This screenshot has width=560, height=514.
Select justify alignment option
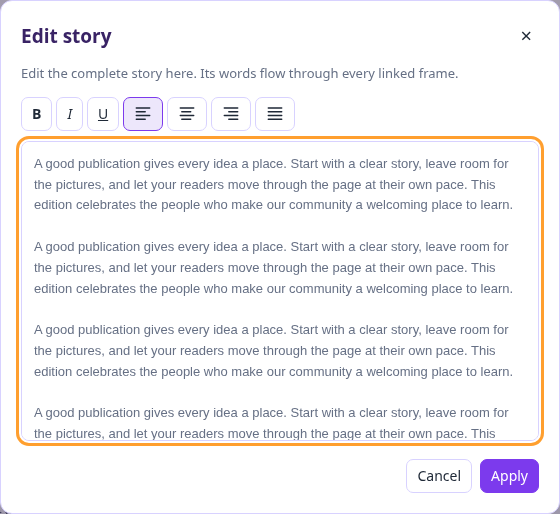pyautogui.click(x=275, y=114)
